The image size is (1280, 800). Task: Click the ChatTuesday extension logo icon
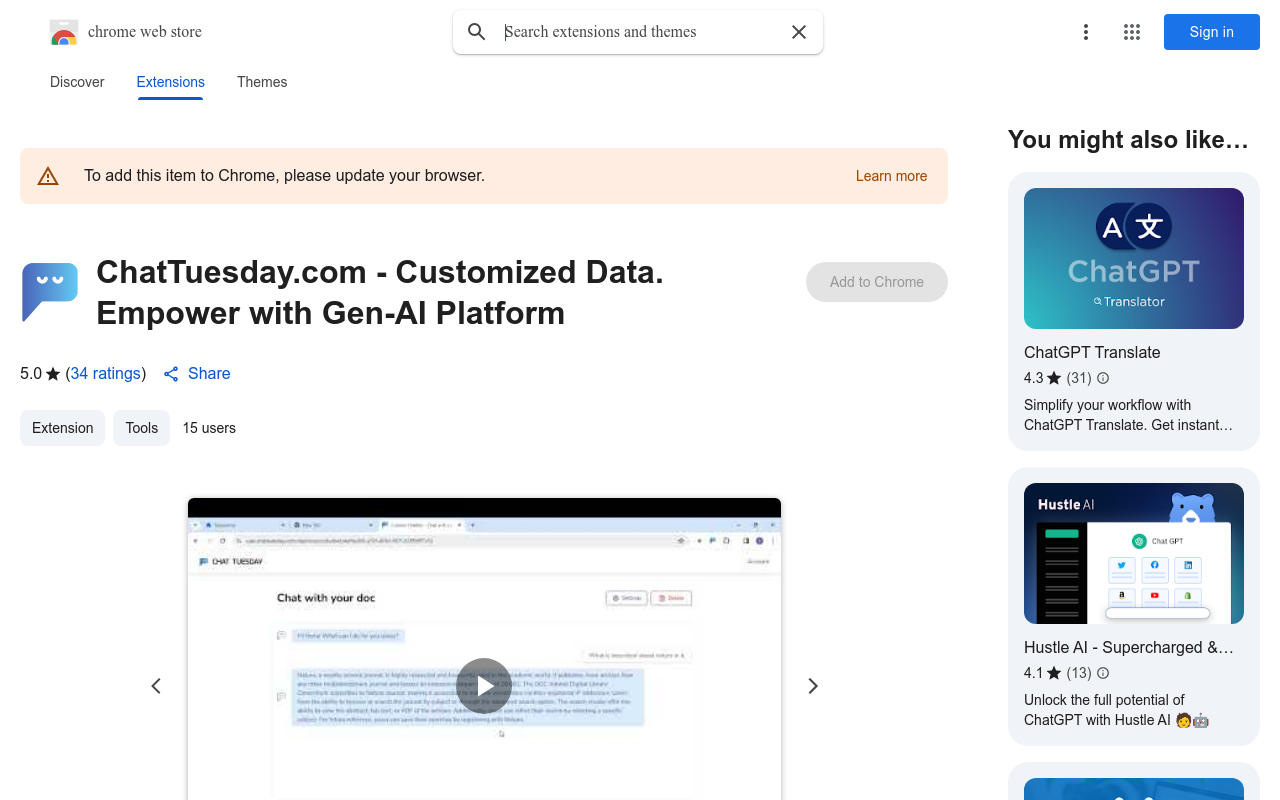tap(50, 292)
